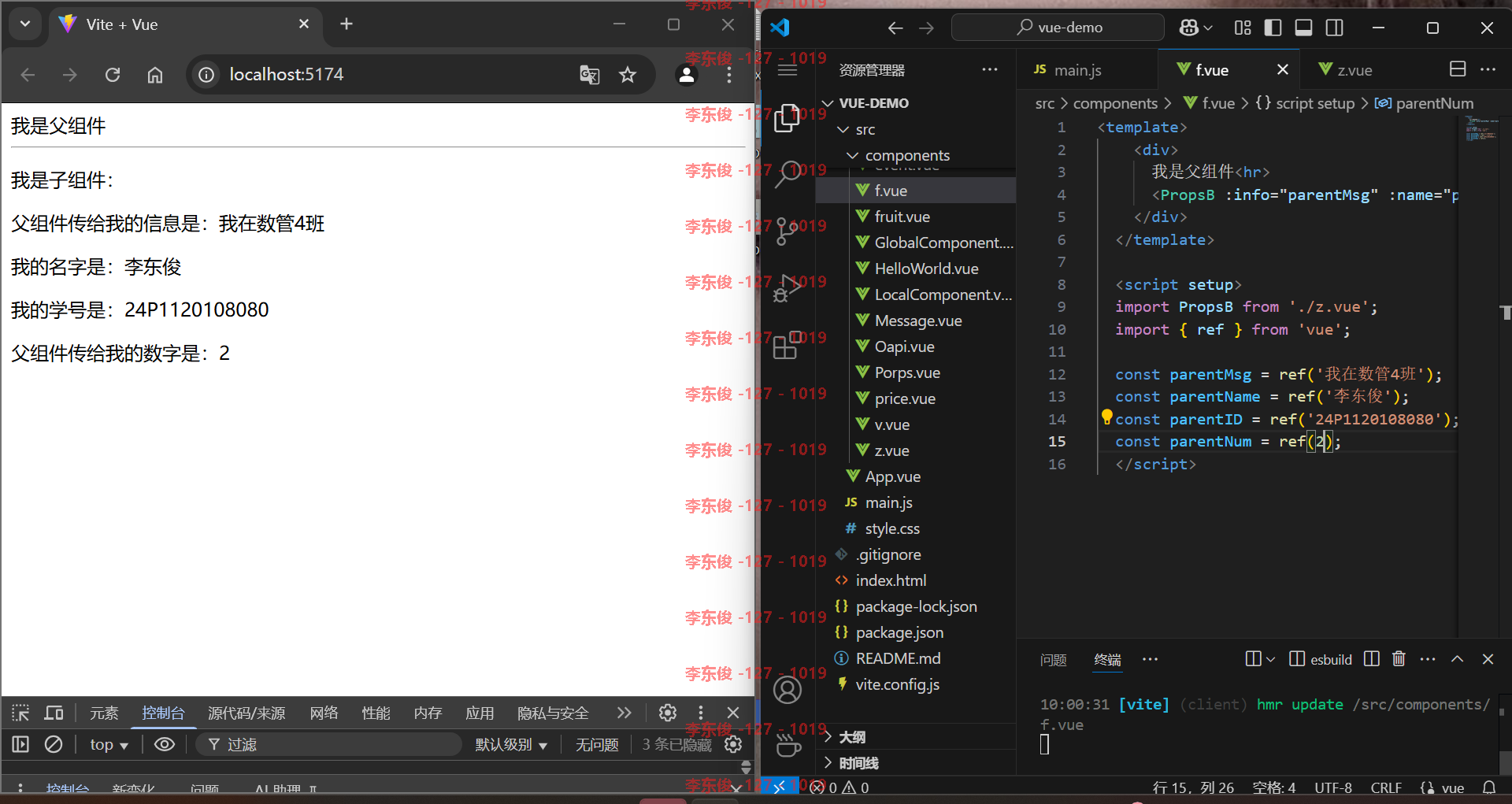Open the VS Code Accounts icon

click(787, 690)
